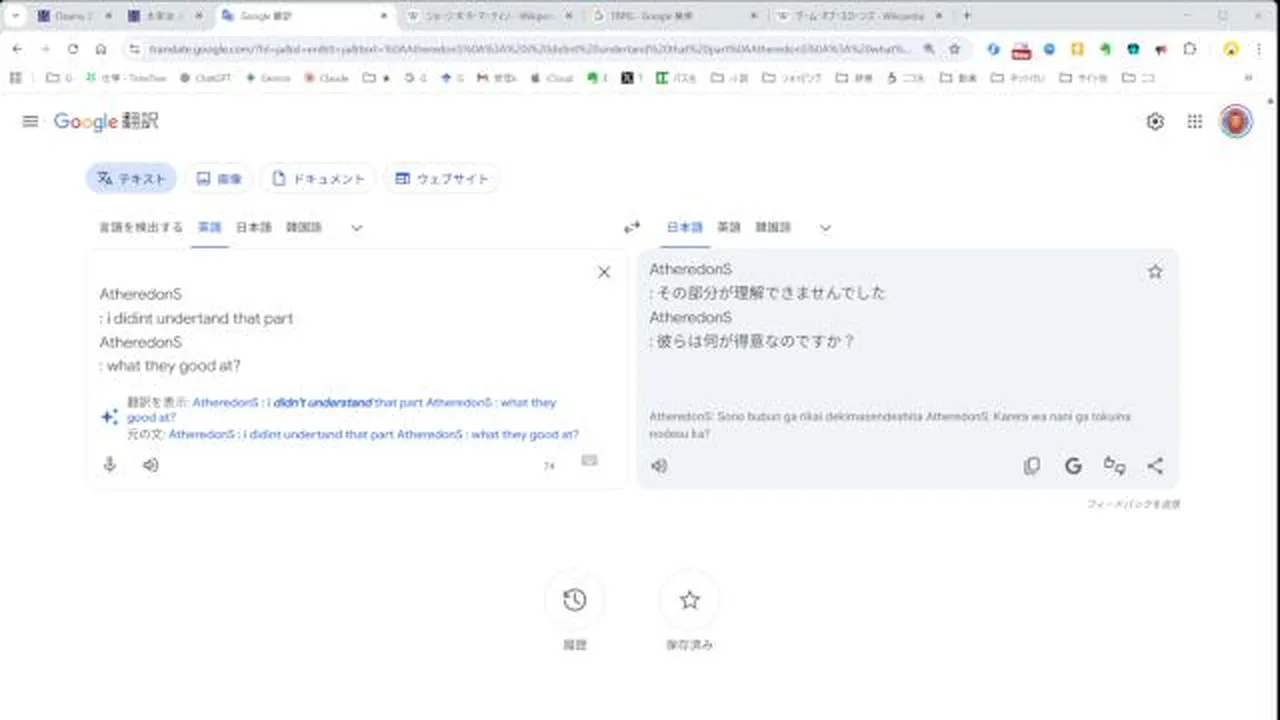This screenshot has width=1280, height=720.
Task: Bookmark this page with the star
Action: (955, 49)
